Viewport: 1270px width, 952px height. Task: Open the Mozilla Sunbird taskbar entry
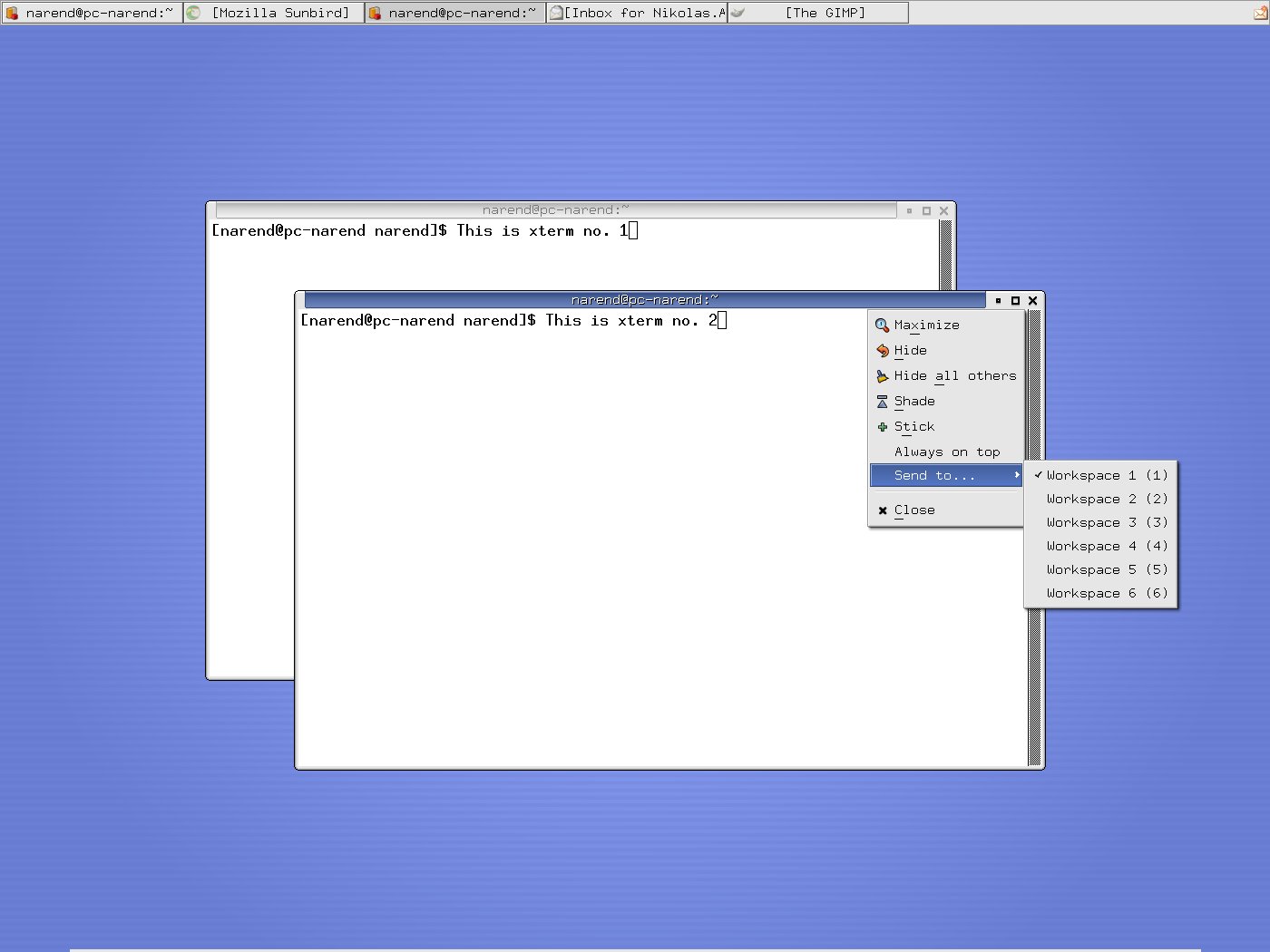[x=274, y=13]
